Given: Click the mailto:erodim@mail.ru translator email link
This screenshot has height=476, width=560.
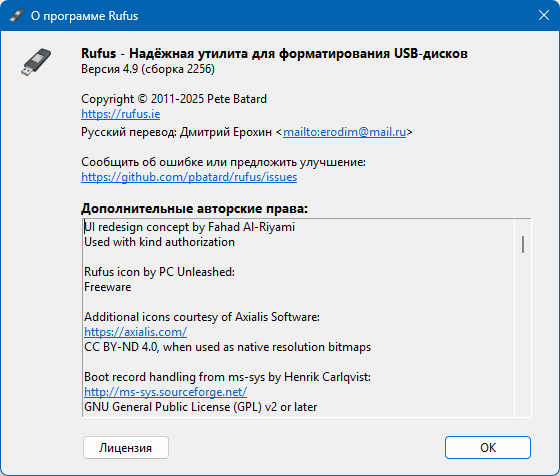Looking at the screenshot, I should tap(344, 132).
